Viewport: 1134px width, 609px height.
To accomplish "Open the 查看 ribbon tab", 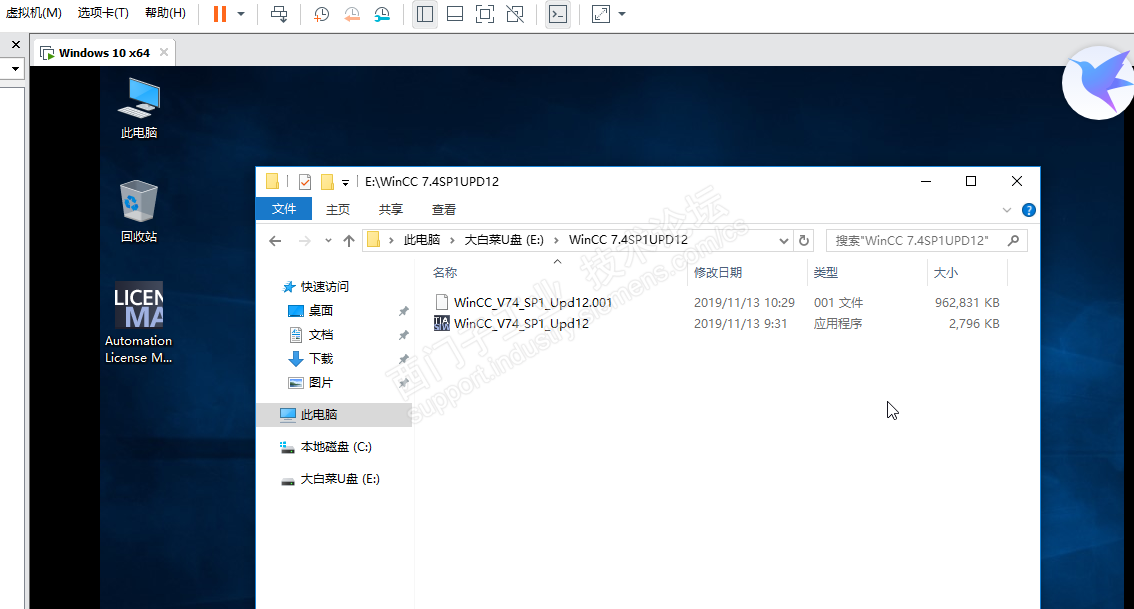I will tap(443, 210).
